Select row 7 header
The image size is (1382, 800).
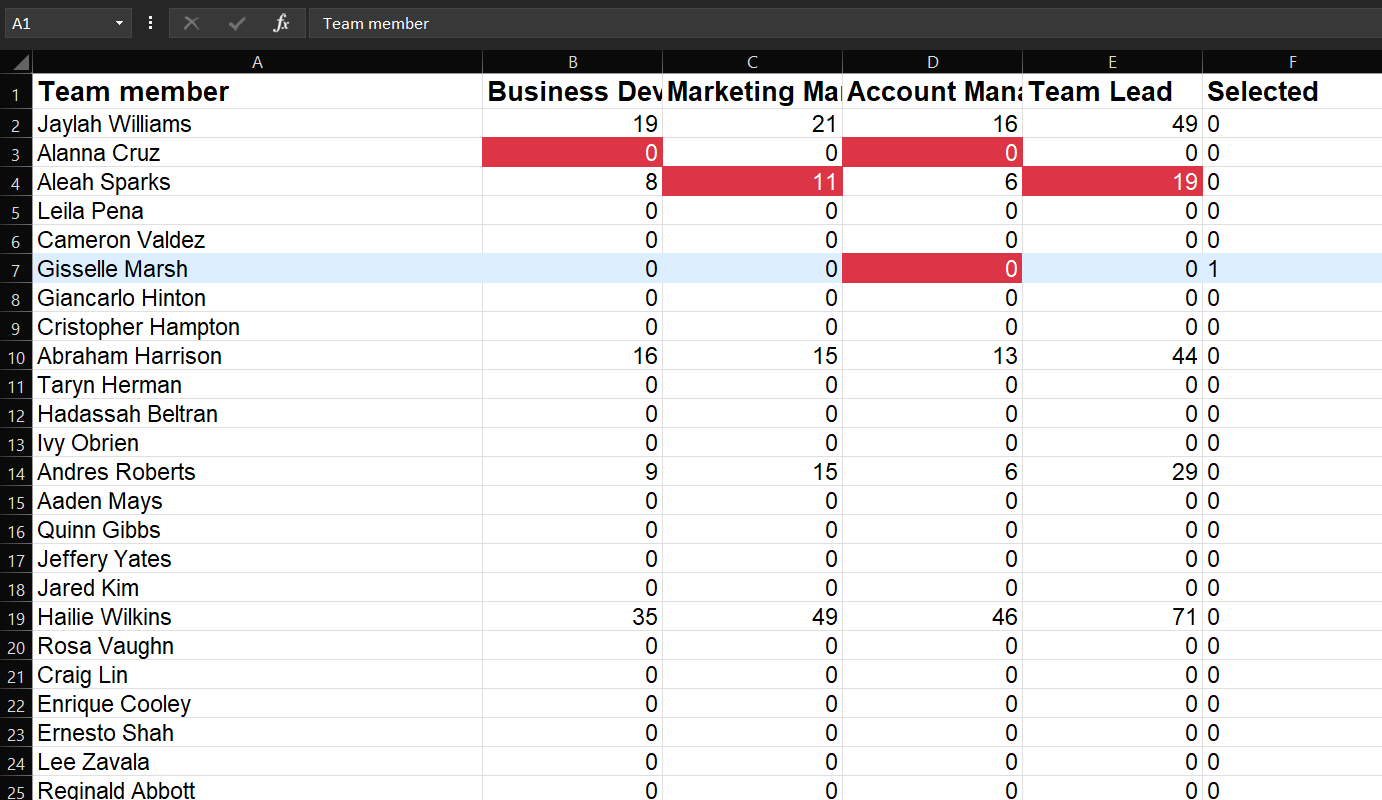click(x=16, y=269)
